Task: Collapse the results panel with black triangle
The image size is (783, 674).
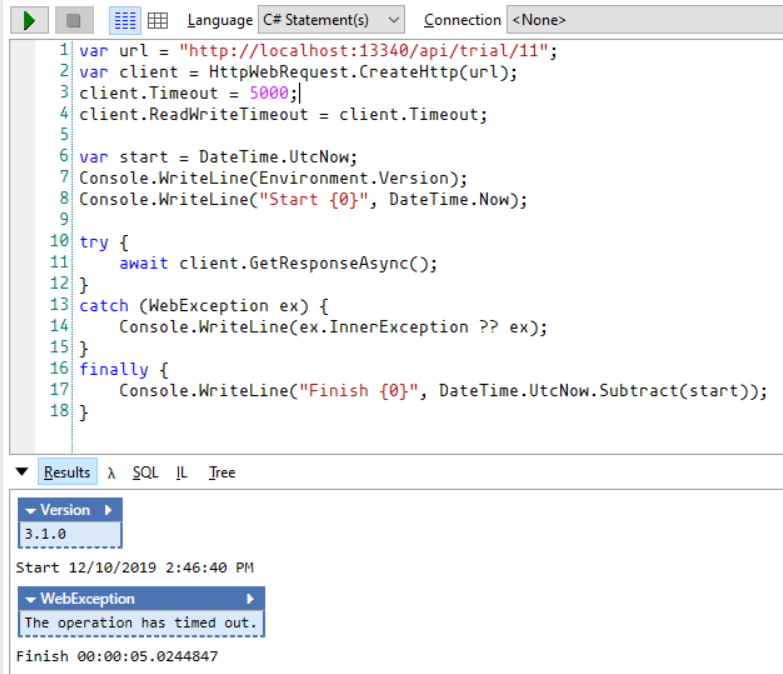Action: pos(22,471)
